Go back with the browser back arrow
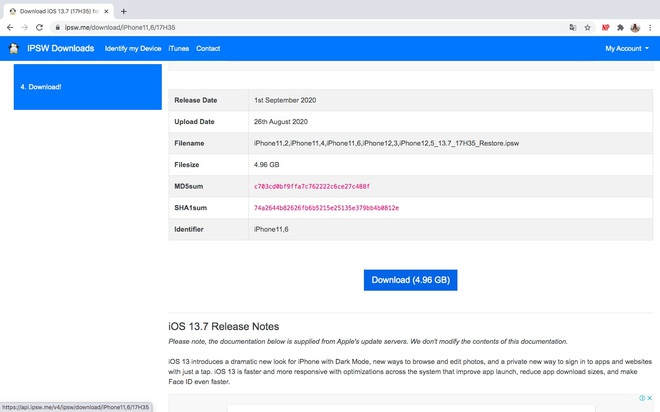660x412 pixels. [10, 27]
